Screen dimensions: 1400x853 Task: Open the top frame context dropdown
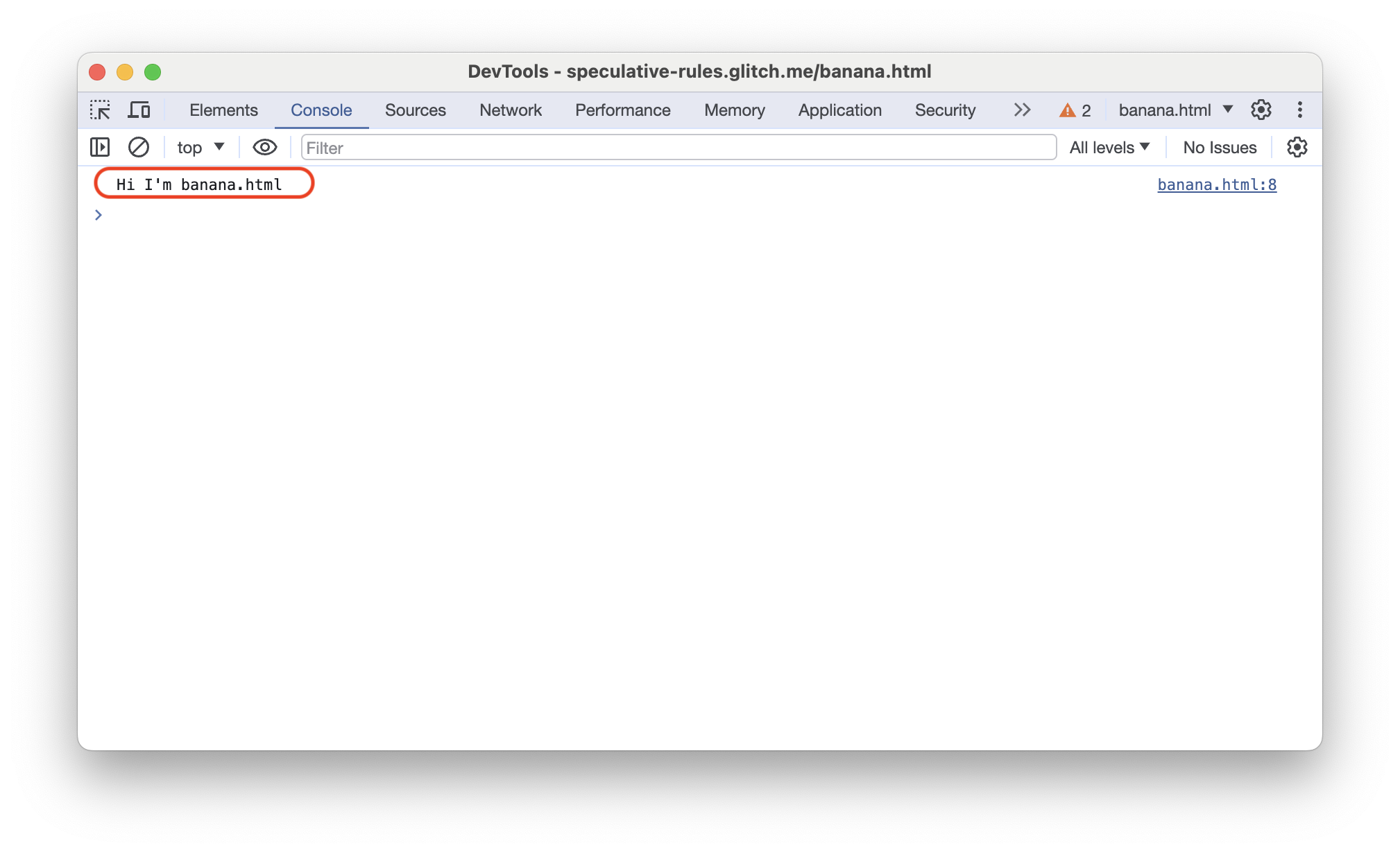(x=196, y=147)
